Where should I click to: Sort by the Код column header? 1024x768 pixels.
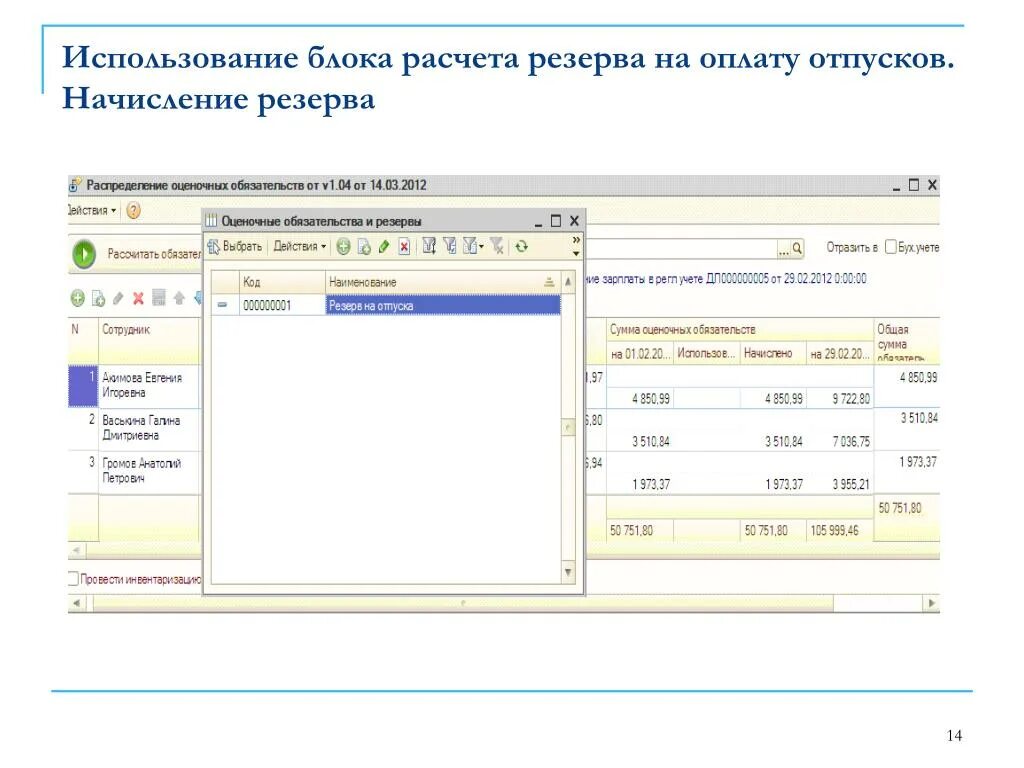(x=282, y=282)
